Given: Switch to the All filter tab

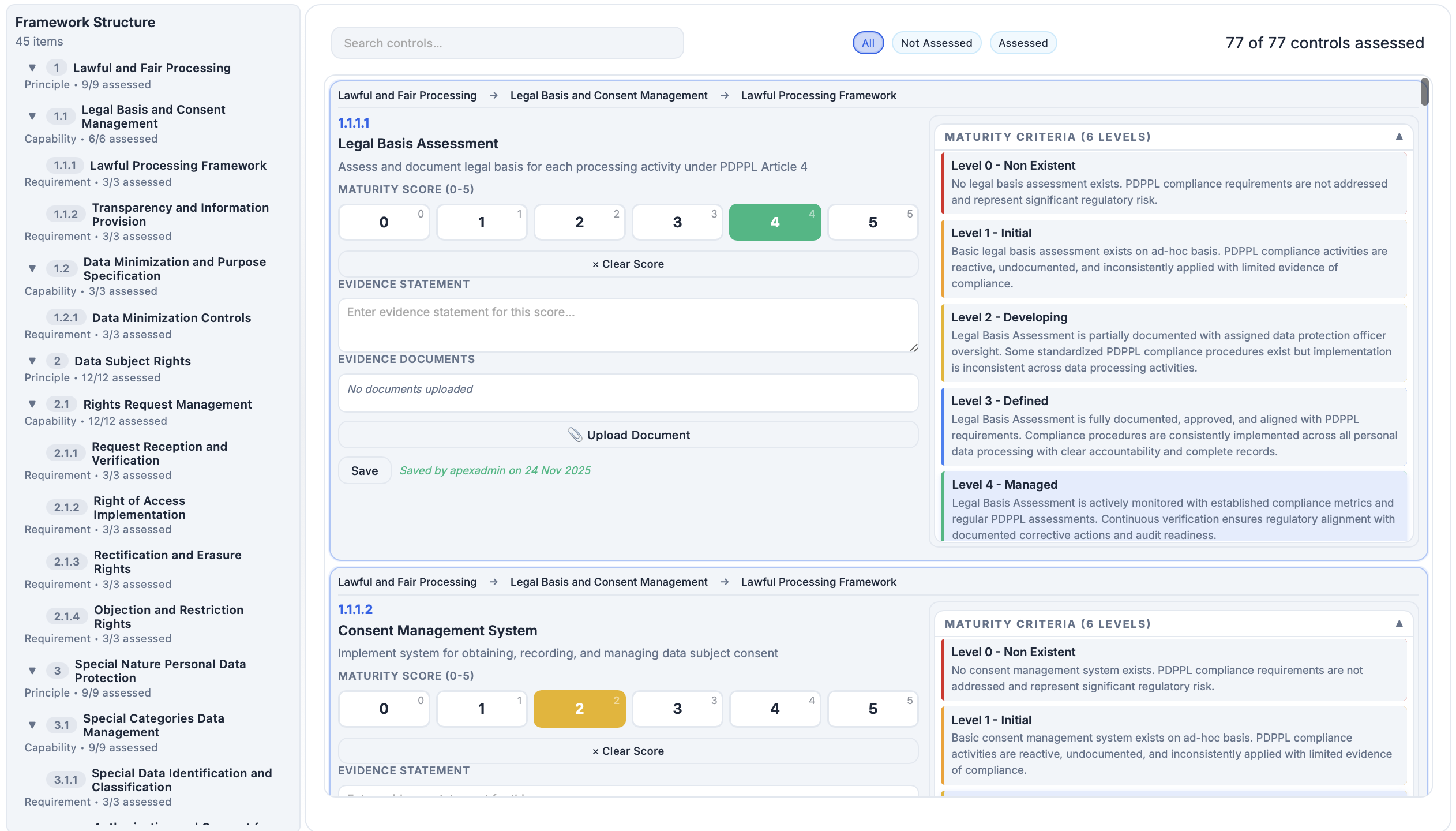Looking at the screenshot, I should [x=867, y=43].
